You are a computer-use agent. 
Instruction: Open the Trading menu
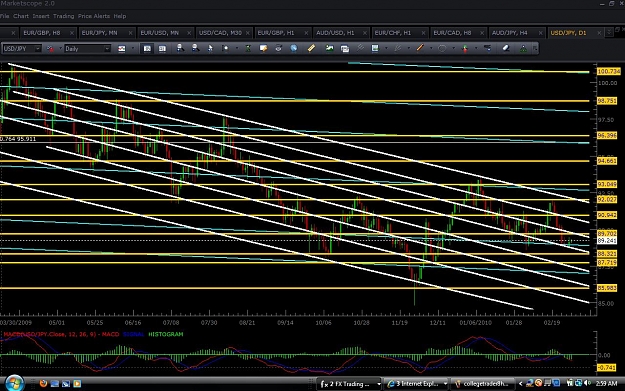click(x=64, y=16)
